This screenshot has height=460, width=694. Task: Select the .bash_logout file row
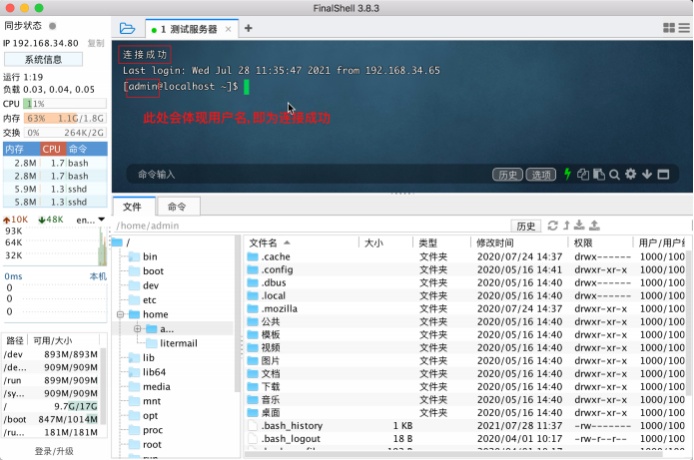pyautogui.click(x=466, y=439)
